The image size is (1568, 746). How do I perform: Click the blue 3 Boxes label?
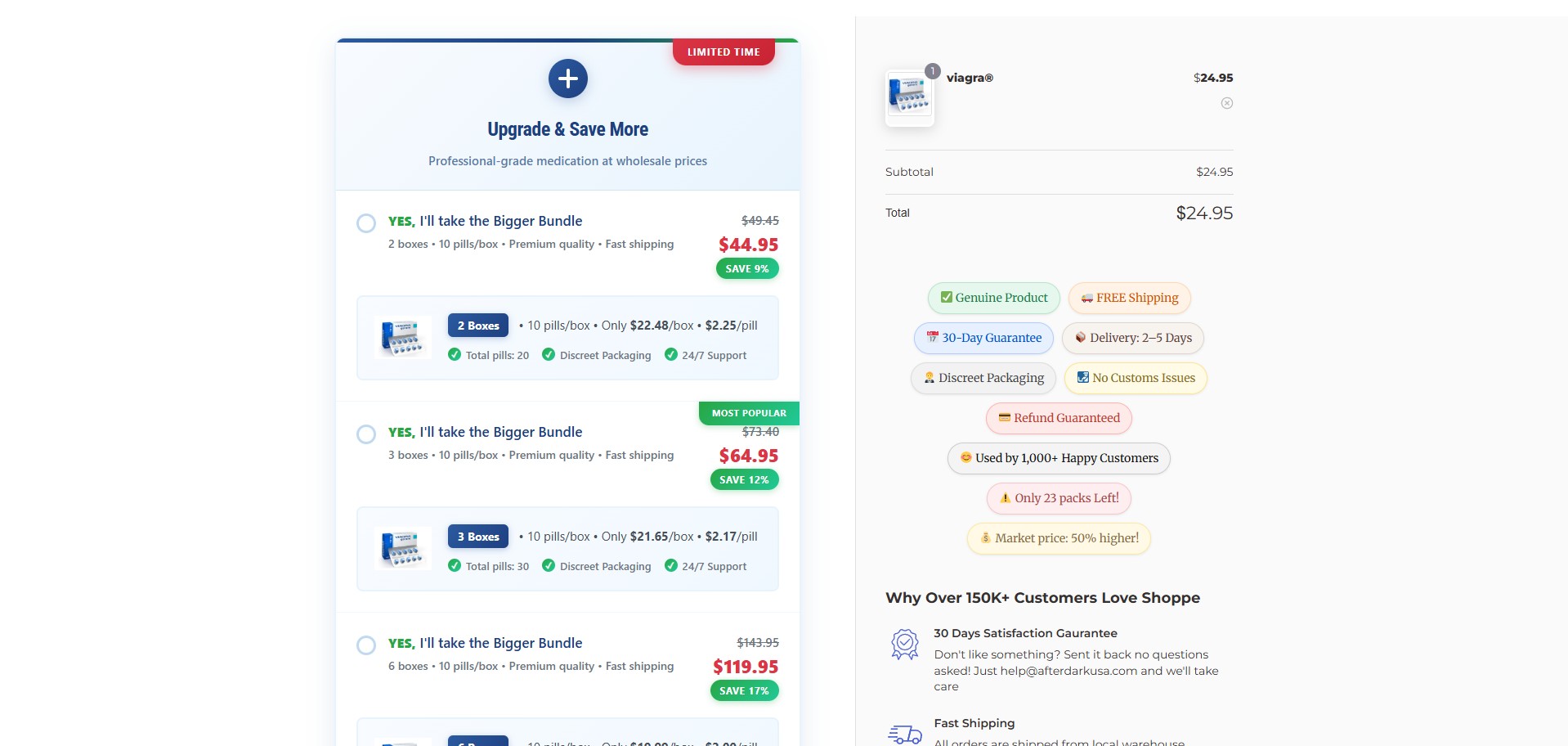coord(478,537)
